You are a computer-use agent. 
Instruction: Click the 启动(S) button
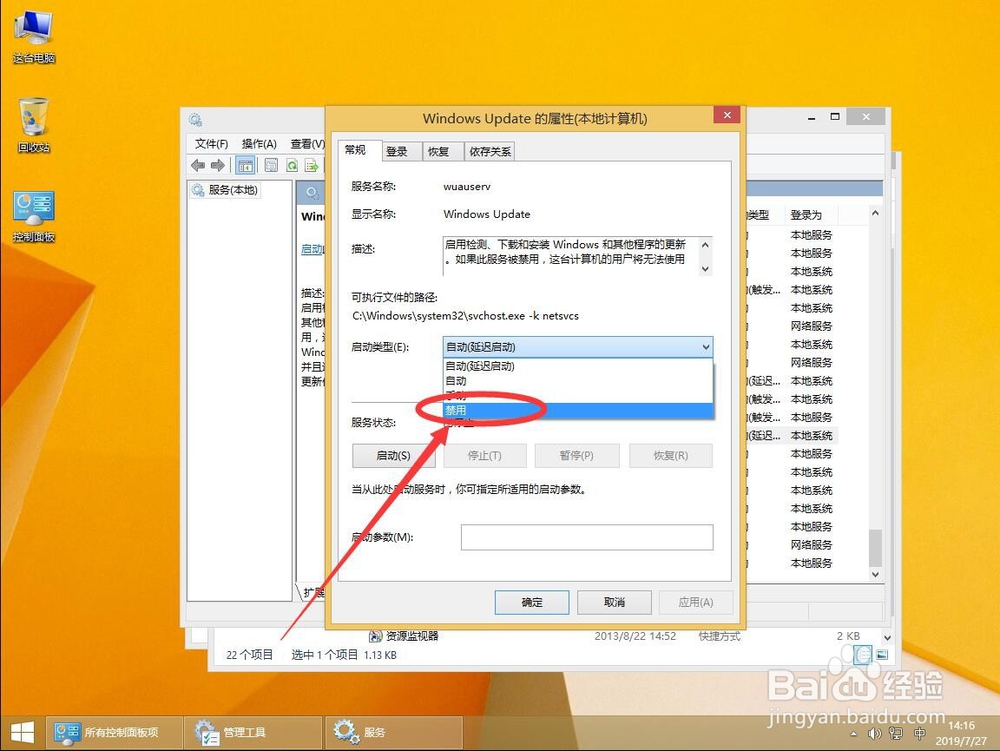pos(393,456)
